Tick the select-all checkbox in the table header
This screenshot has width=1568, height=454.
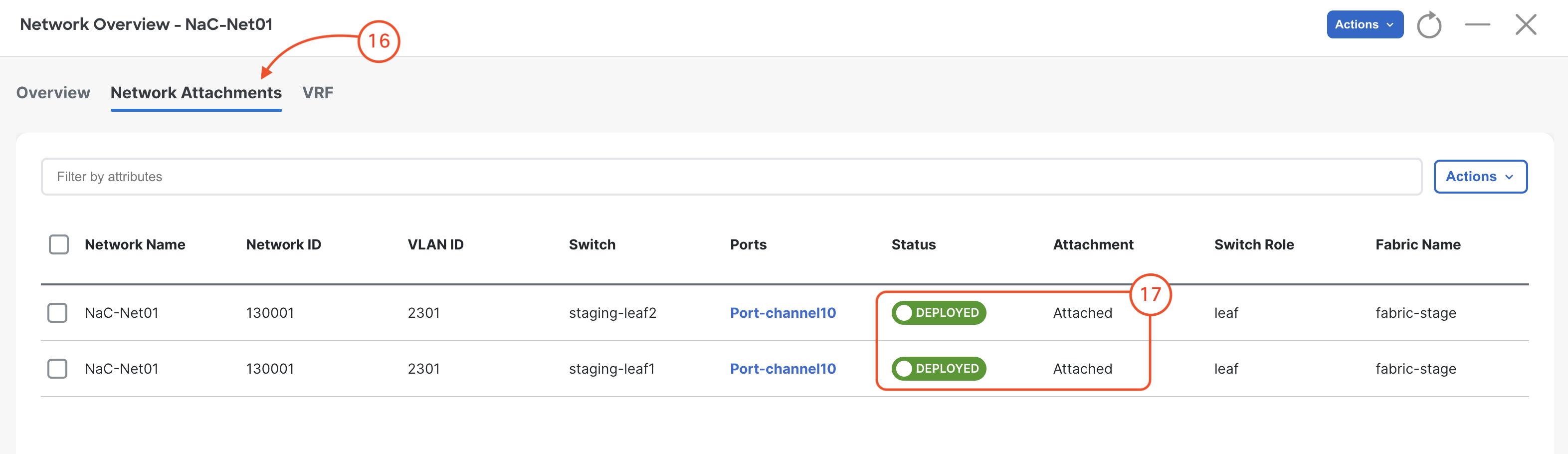pos(59,244)
